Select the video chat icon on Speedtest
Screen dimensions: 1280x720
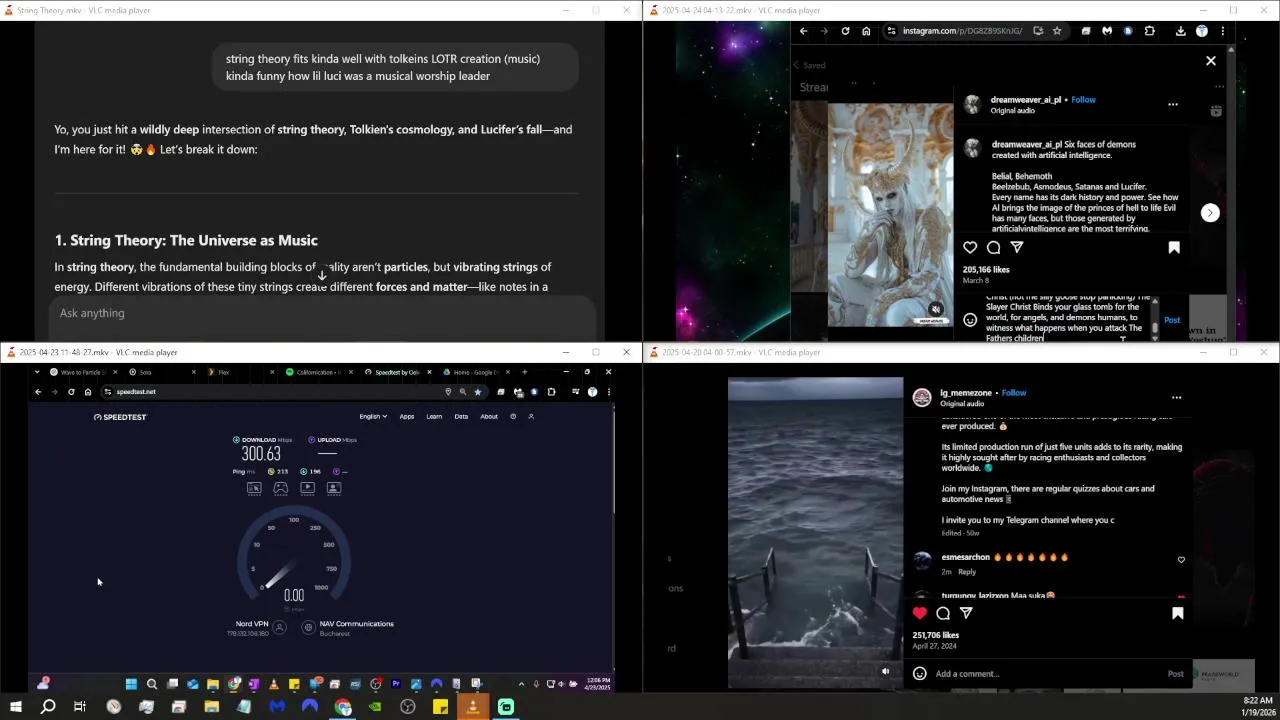pos(334,488)
